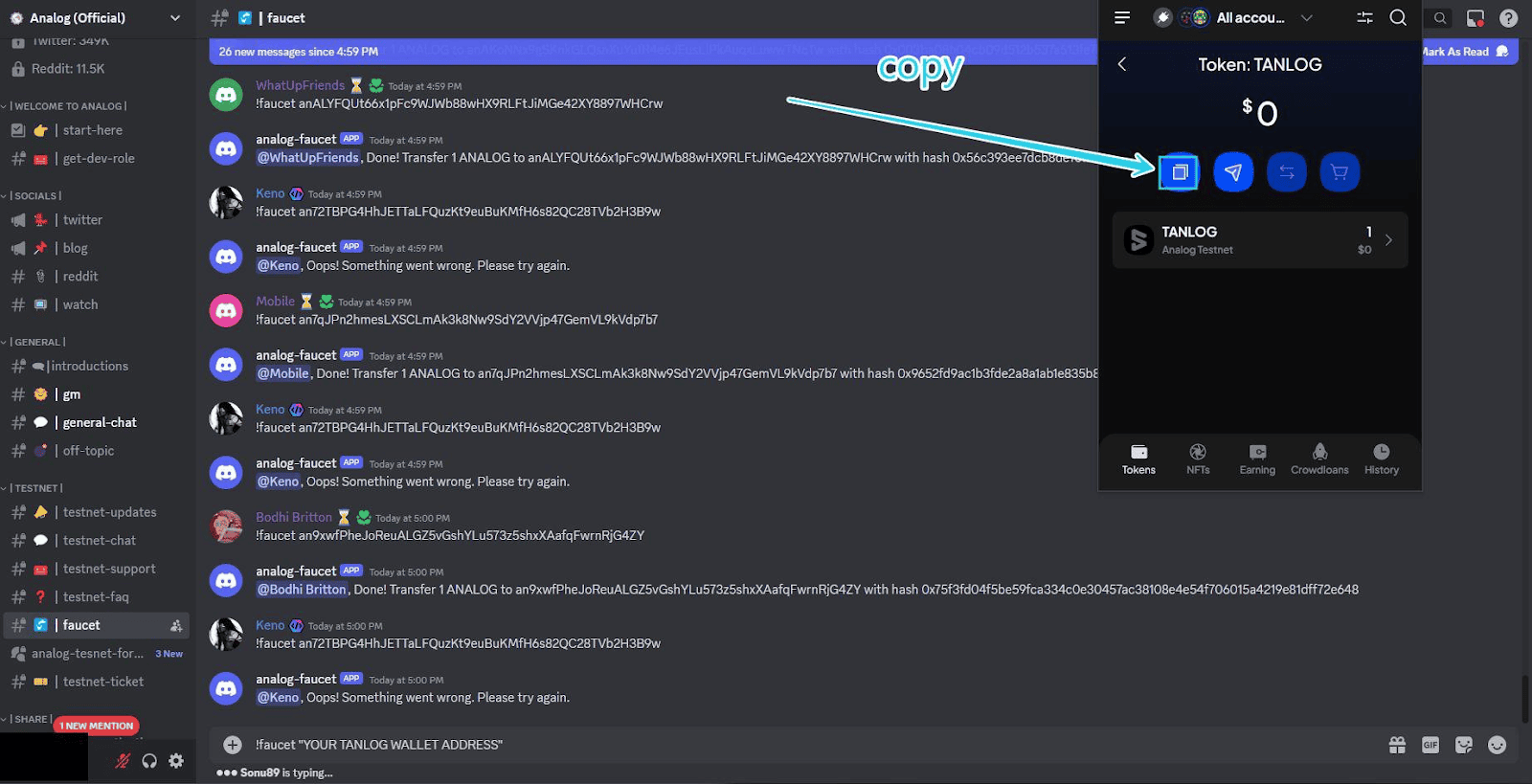Click the wallet search magnifier icon
The image size is (1532, 784).
point(1398,17)
